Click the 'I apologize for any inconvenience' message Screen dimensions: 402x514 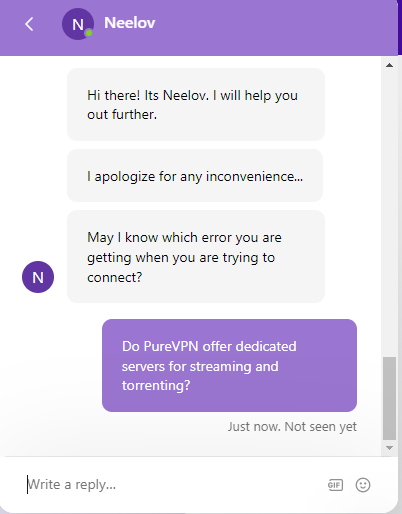tap(195, 176)
